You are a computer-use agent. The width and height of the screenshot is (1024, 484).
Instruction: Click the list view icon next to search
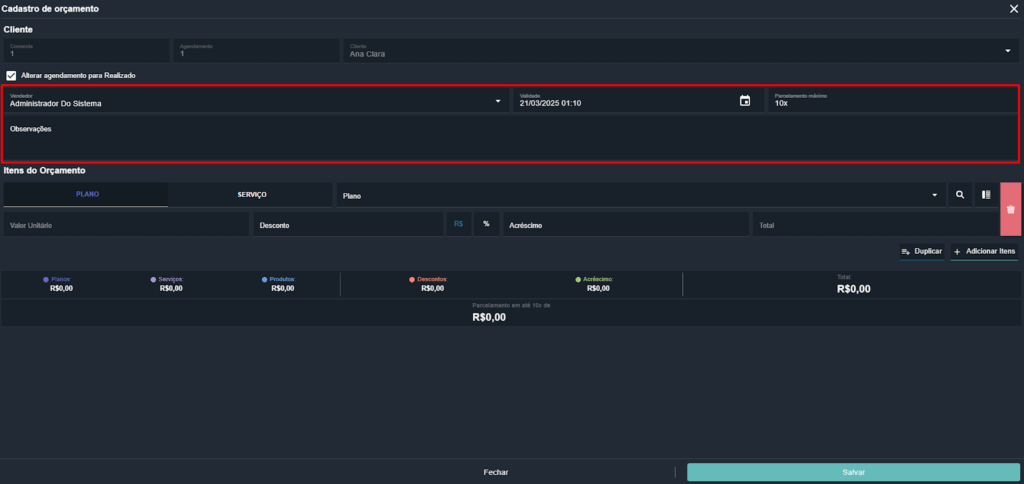click(x=985, y=195)
